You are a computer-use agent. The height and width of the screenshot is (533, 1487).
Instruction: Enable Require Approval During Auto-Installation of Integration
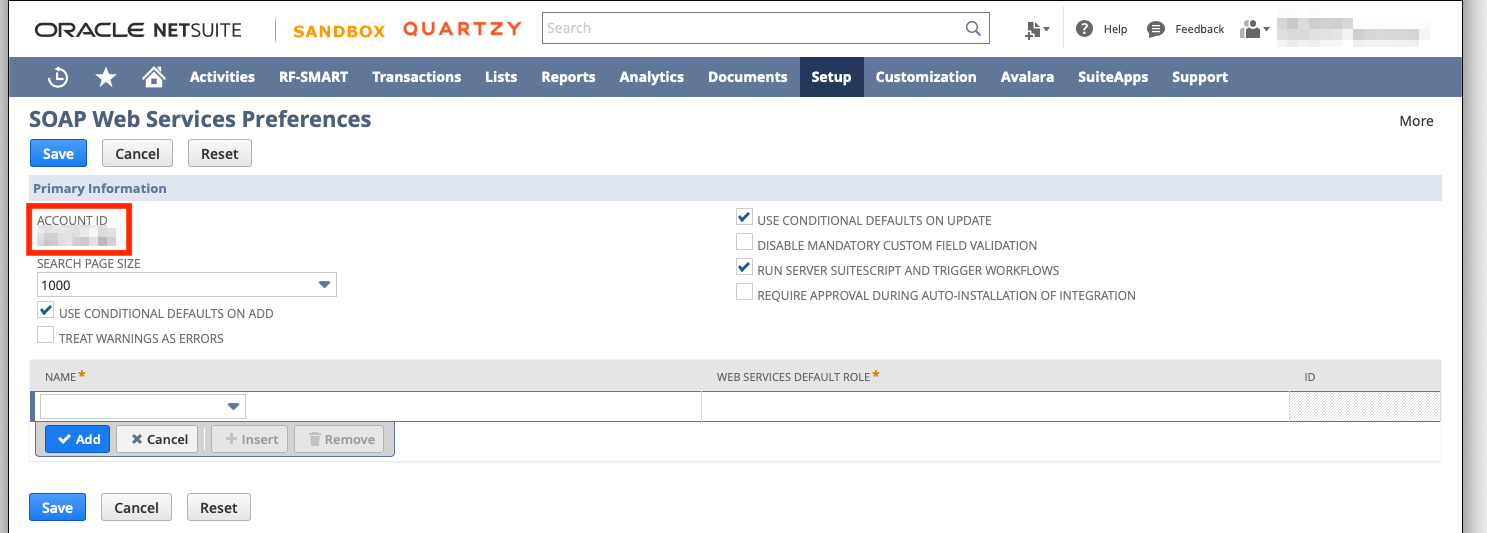coord(744,293)
